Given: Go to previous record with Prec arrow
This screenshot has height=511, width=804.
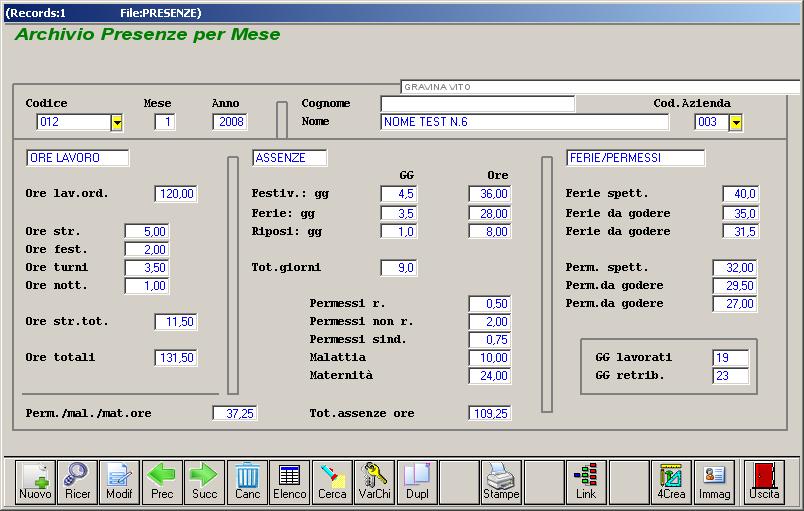Looking at the screenshot, I should click(162, 482).
